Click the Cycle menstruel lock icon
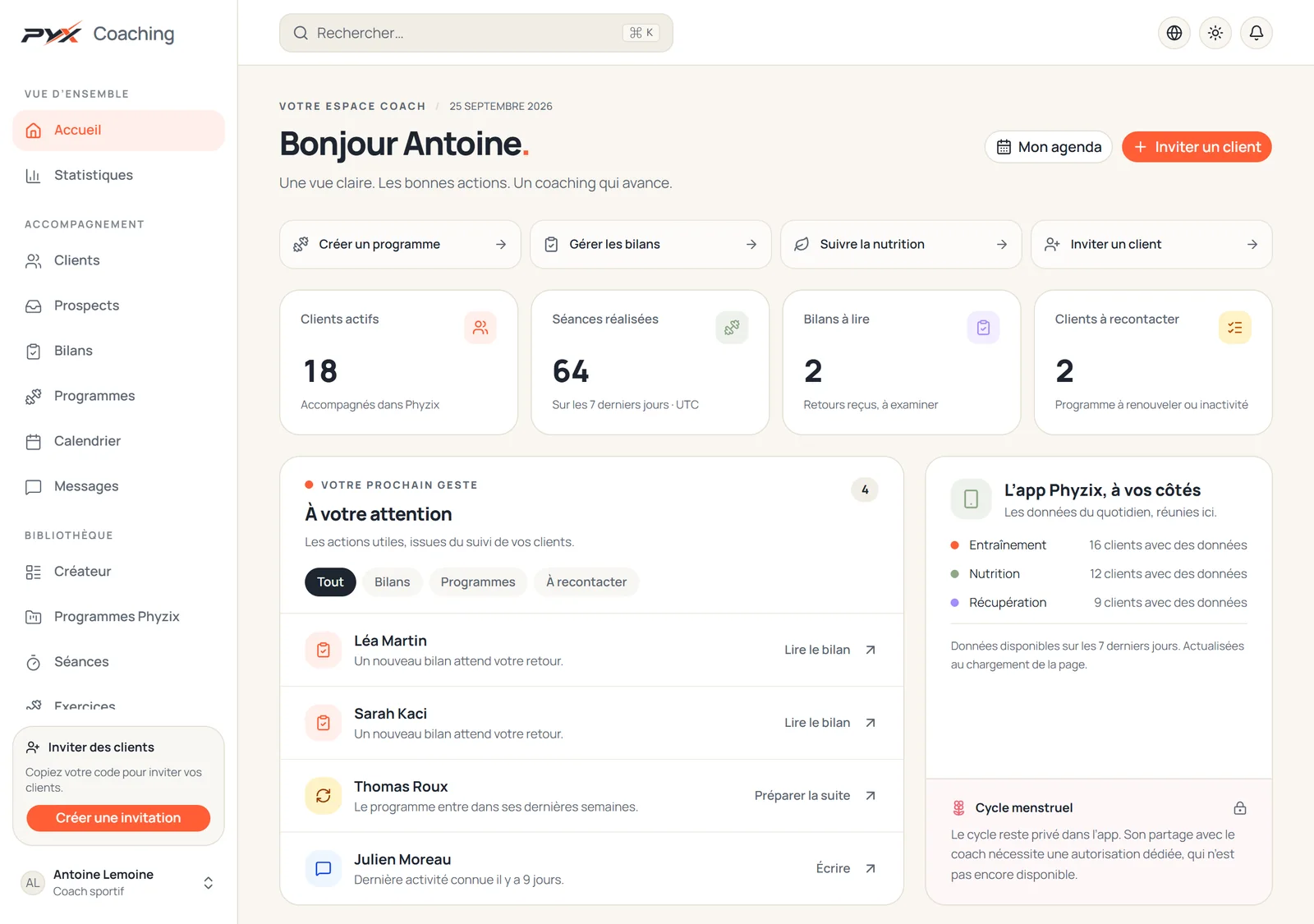Viewport: 1314px width, 924px height. [1240, 808]
